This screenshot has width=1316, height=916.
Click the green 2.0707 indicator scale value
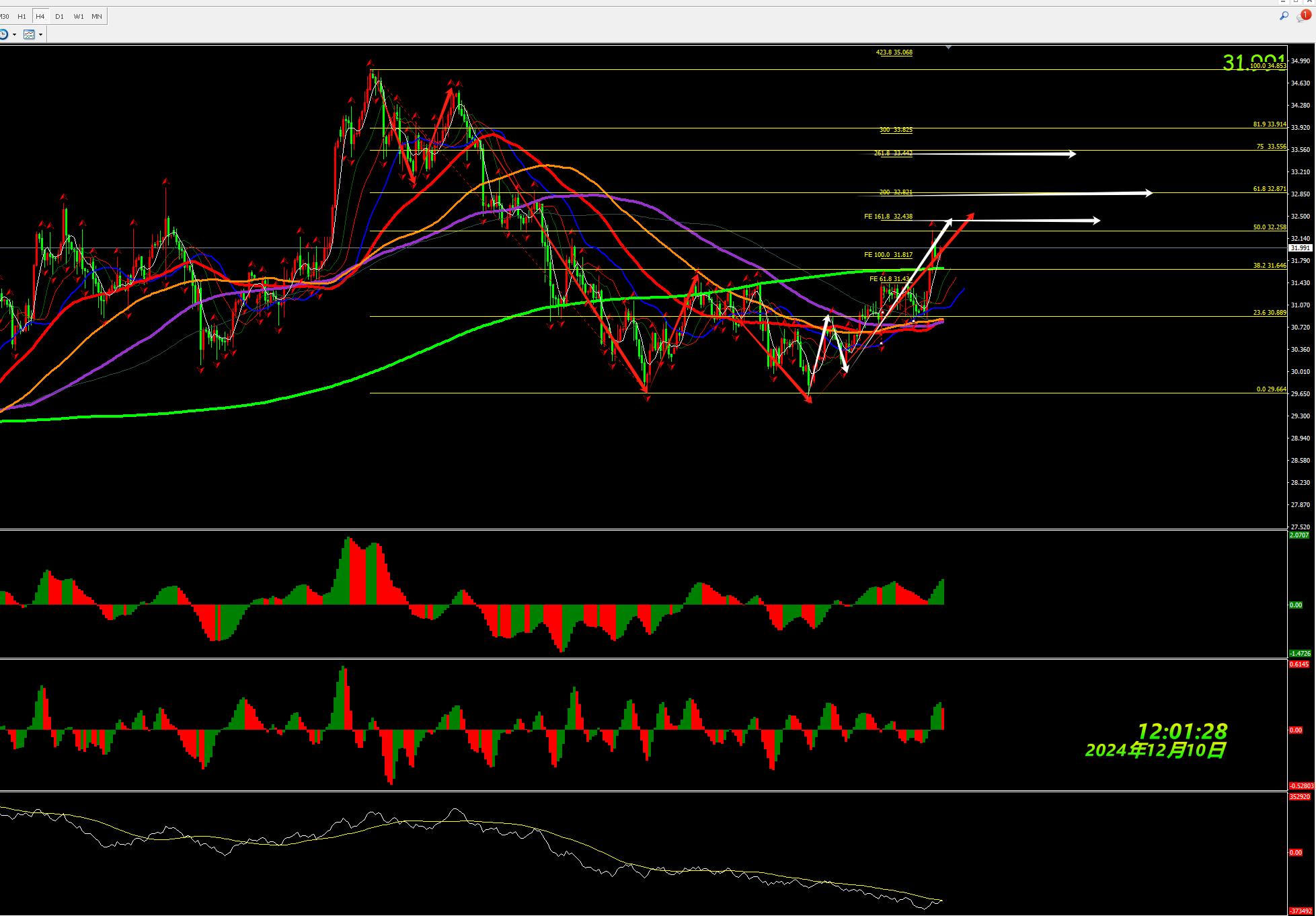pos(1299,535)
